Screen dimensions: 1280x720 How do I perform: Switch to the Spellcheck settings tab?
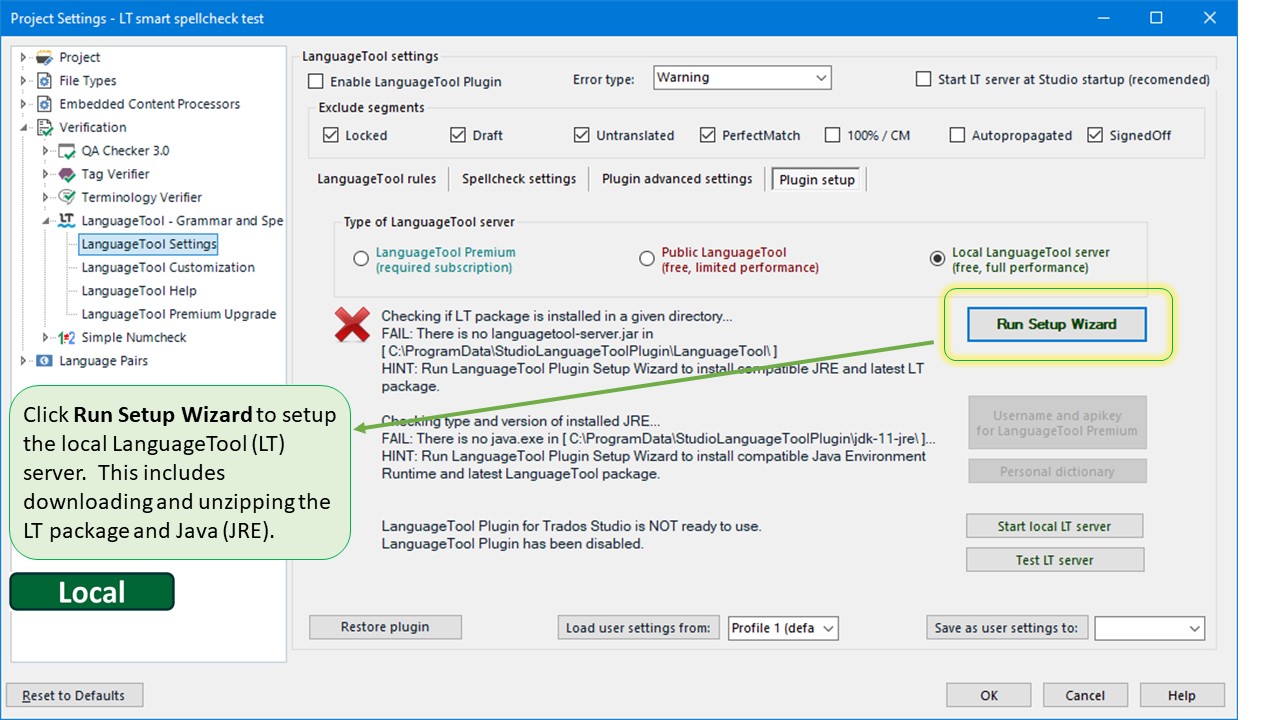click(x=518, y=179)
